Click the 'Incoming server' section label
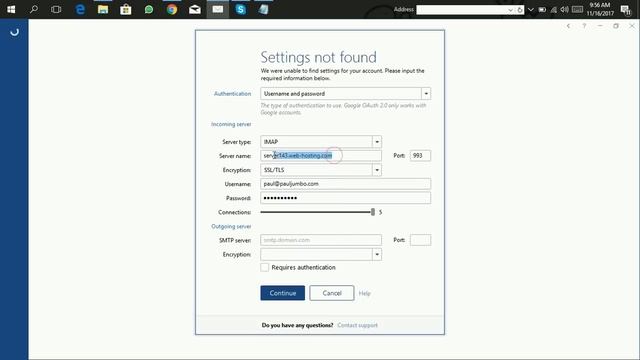The width and height of the screenshot is (640, 360). [231, 124]
